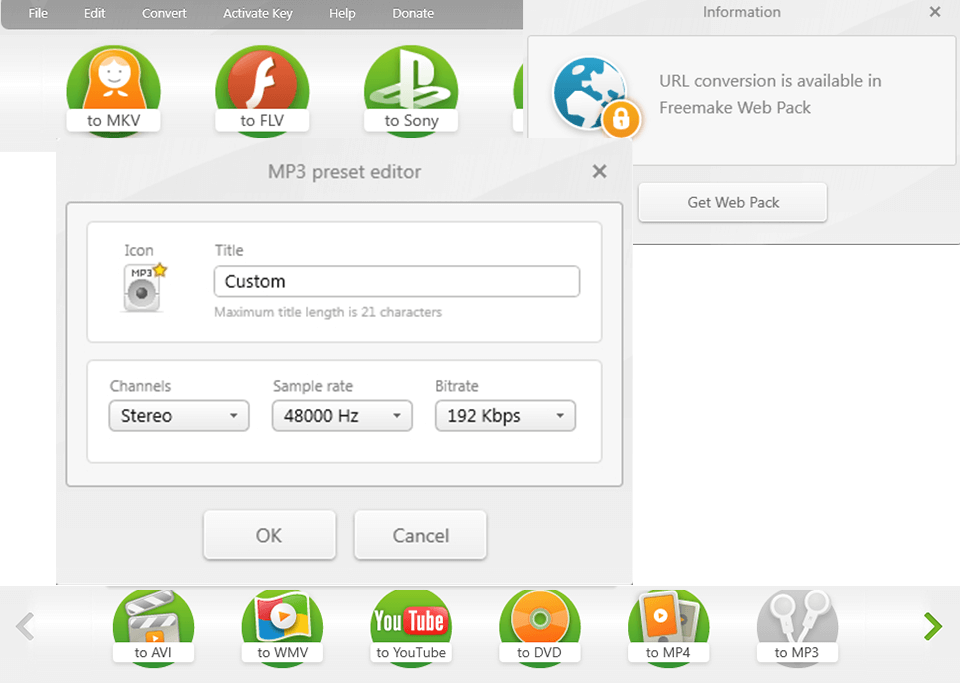Pick the 'to AVI' format icon
960x683 pixels.
click(x=153, y=625)
